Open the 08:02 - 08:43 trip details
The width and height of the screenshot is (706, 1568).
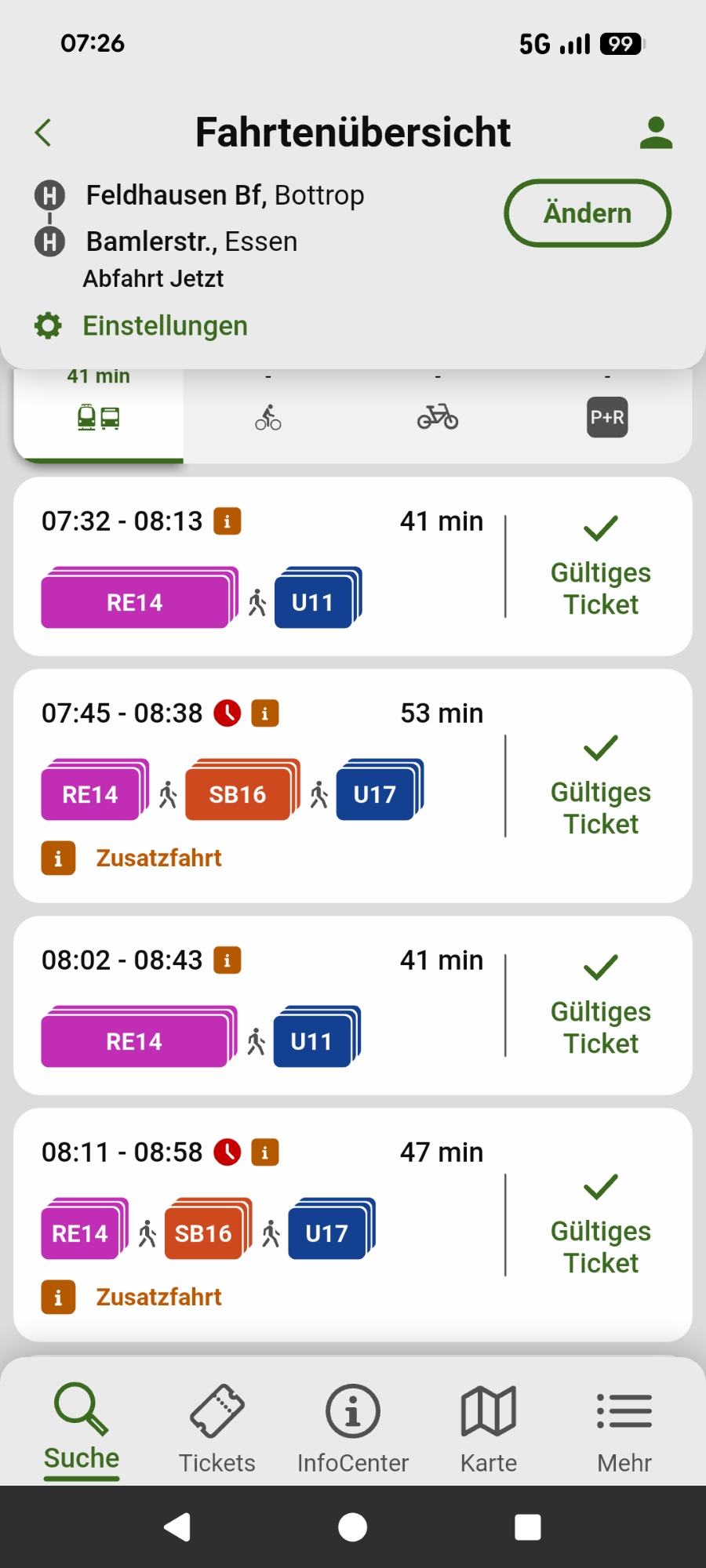(x=259, y=1004)
